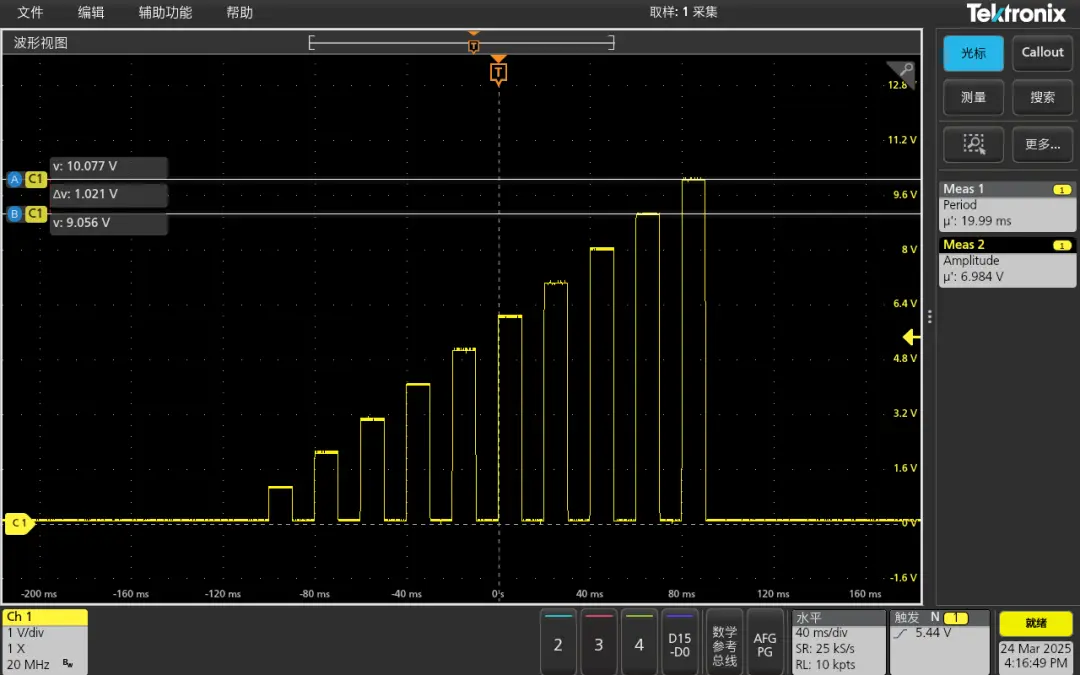Click the 搜索 search button
The height and width of the screenshot is (675, 1080).
(1042, 98)
